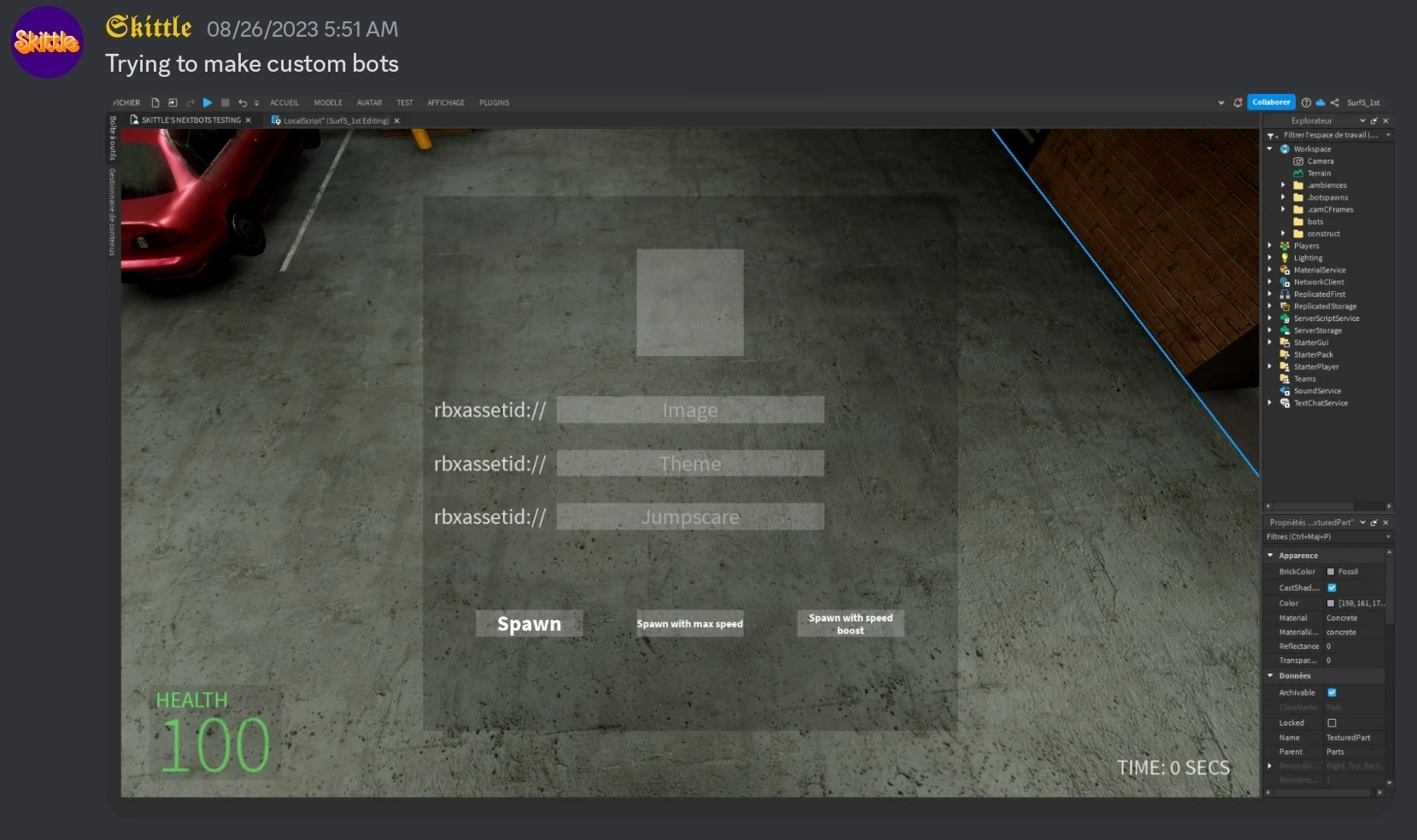
Task: Click the Image asset id field
Action: click(x=690, y=410)
